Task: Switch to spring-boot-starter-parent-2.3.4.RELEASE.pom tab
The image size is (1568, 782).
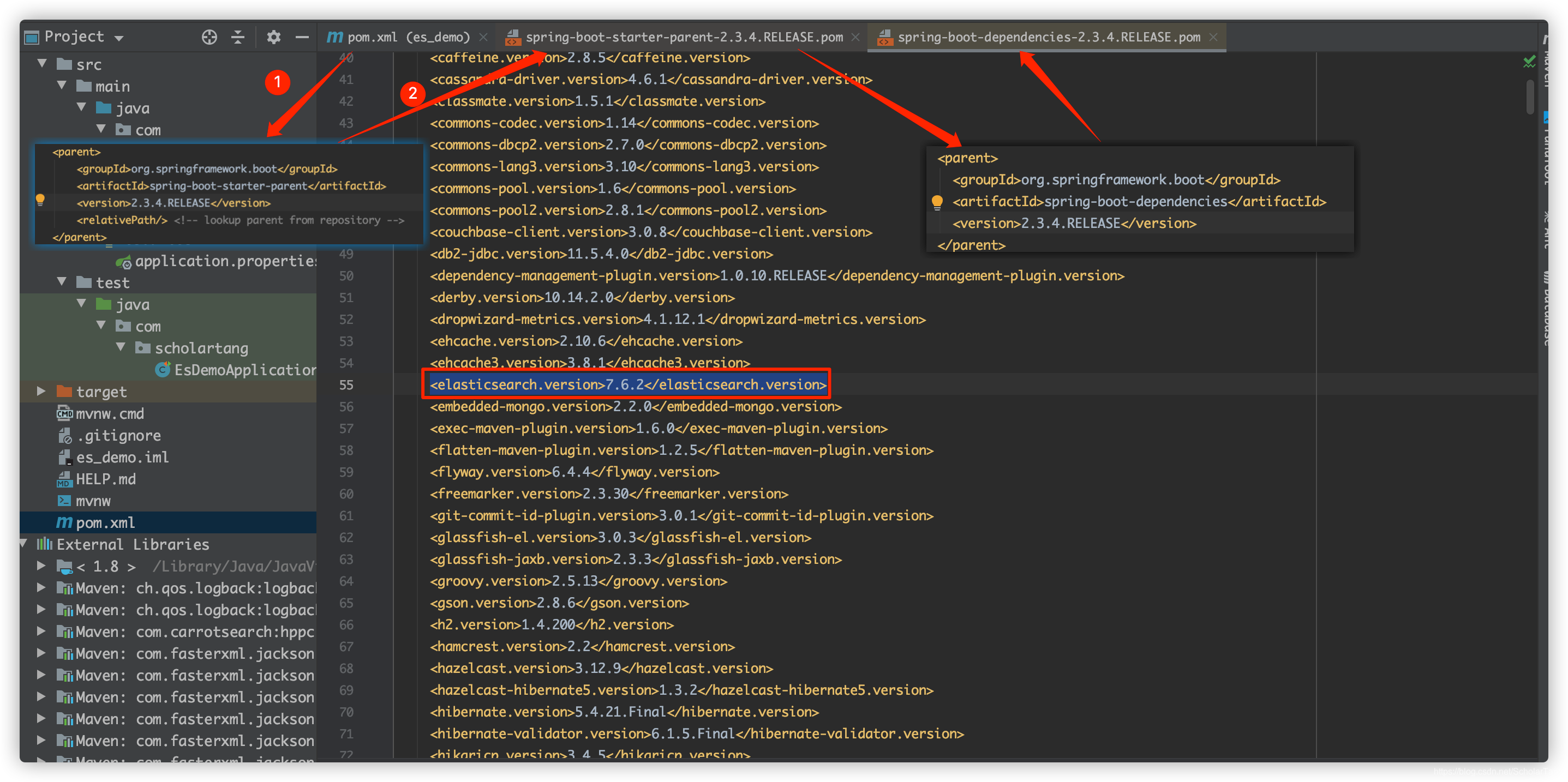Action: [674, 37]
